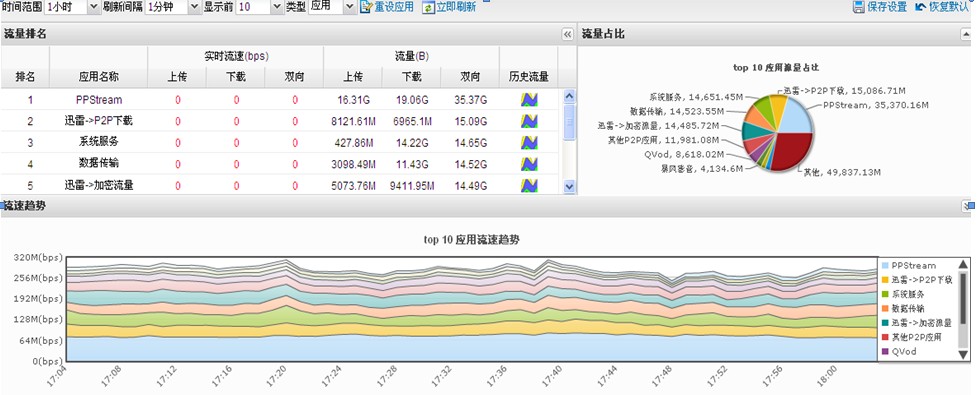This screenshot has width=979, height=395.
Task: Toggle QVod series in trend legend
Action: point(900,351)
